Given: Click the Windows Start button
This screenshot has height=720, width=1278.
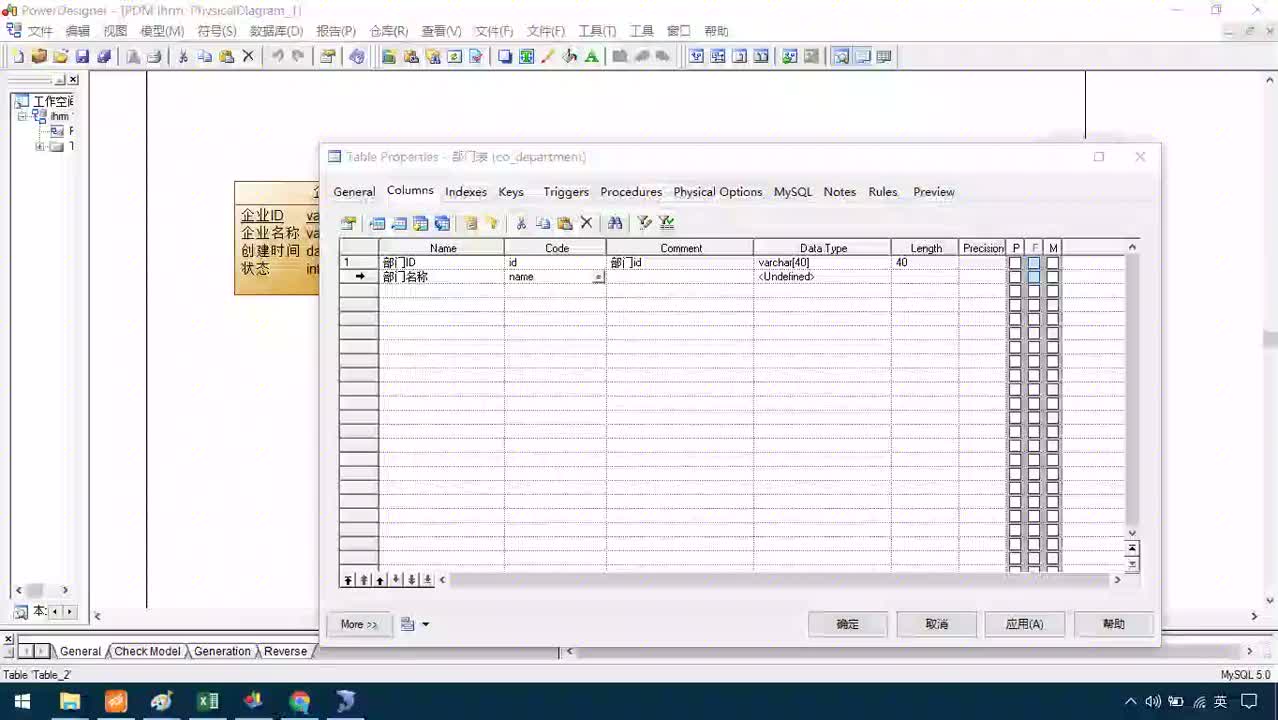Looking at the screenshot, I should [x=22, y=702].
